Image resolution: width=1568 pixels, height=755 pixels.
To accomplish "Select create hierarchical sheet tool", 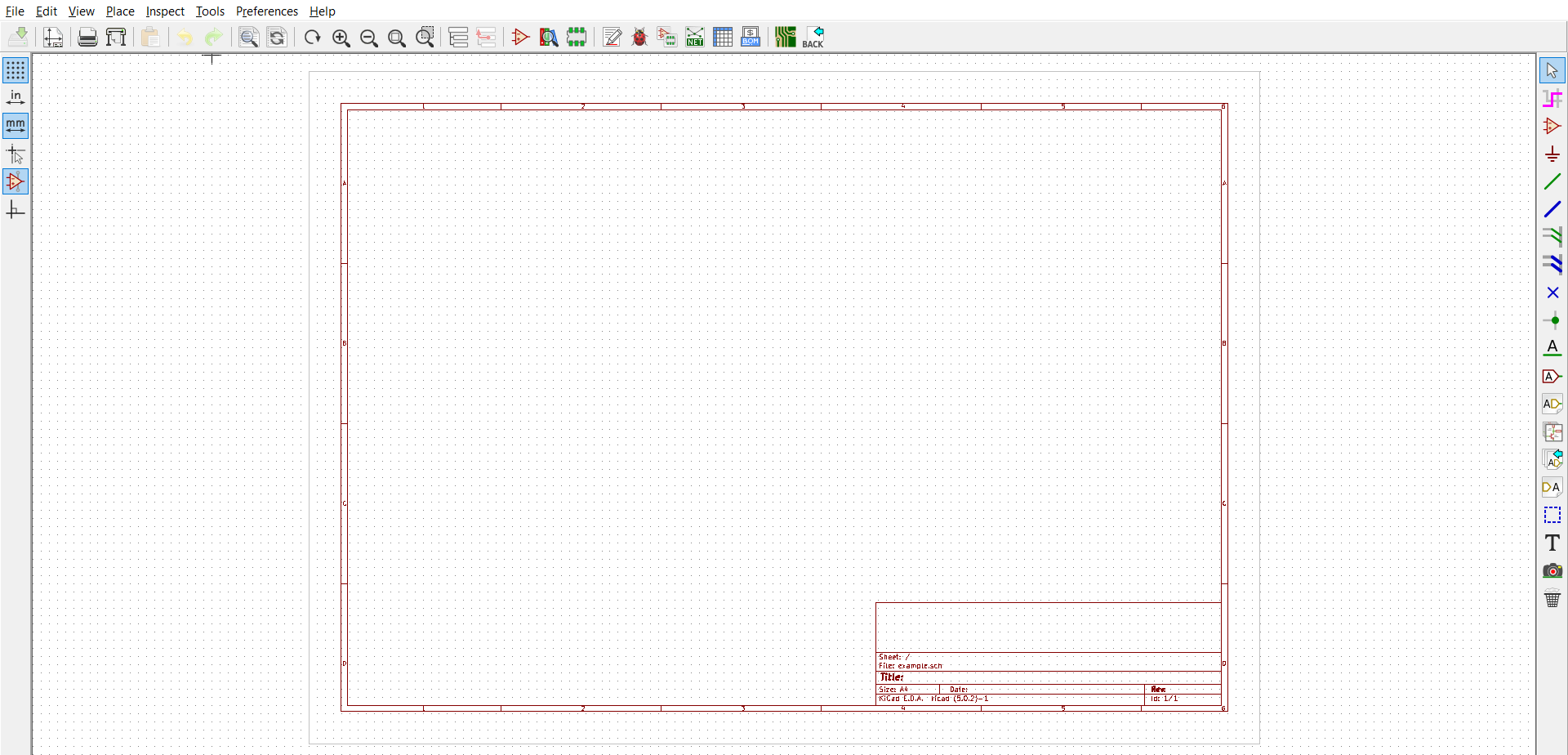I will tap(1552, 431).
